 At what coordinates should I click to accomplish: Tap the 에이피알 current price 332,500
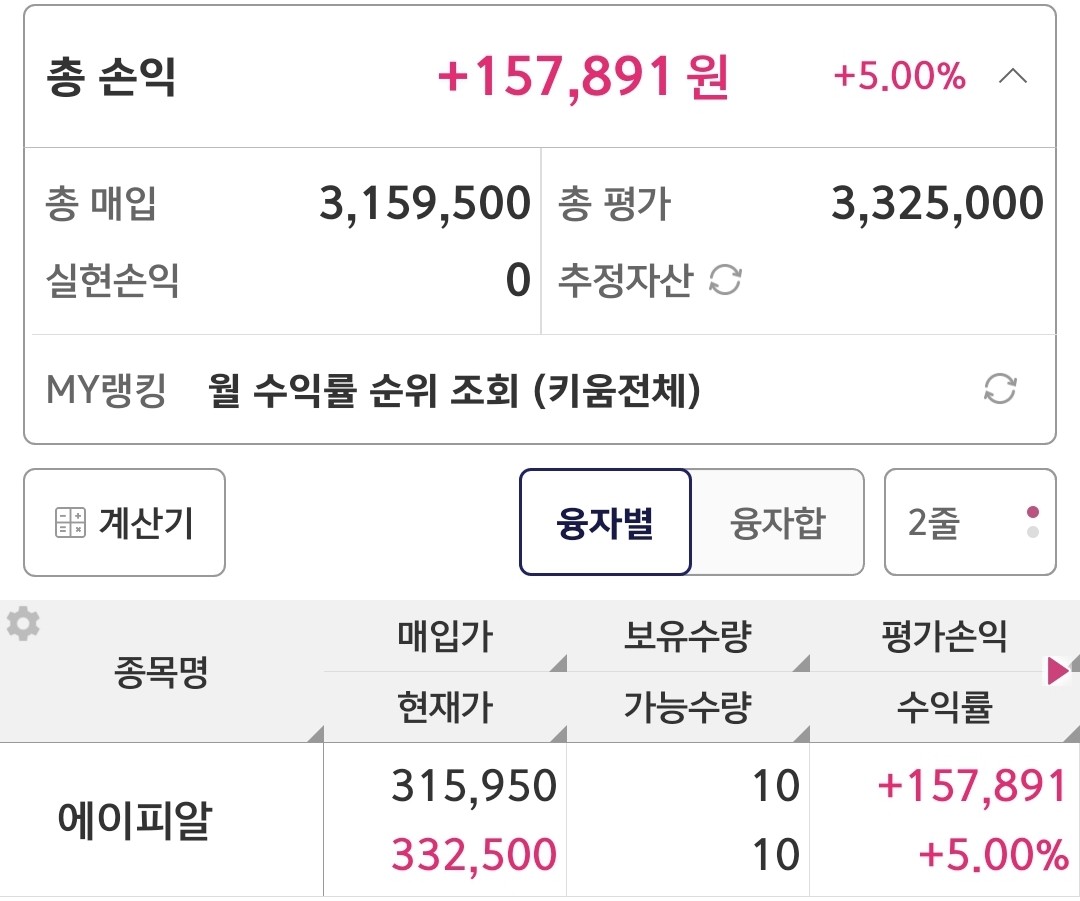[x=473, y=856]
